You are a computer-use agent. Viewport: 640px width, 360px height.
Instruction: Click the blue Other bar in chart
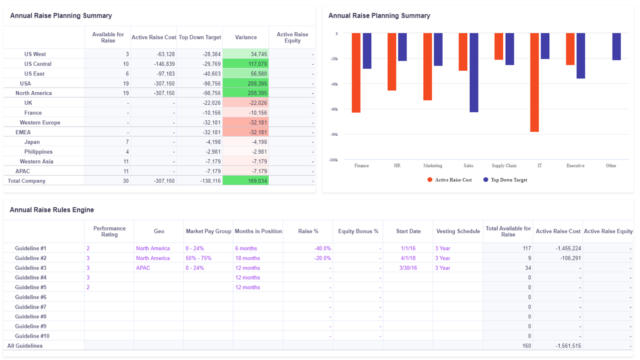click(616, 47)
